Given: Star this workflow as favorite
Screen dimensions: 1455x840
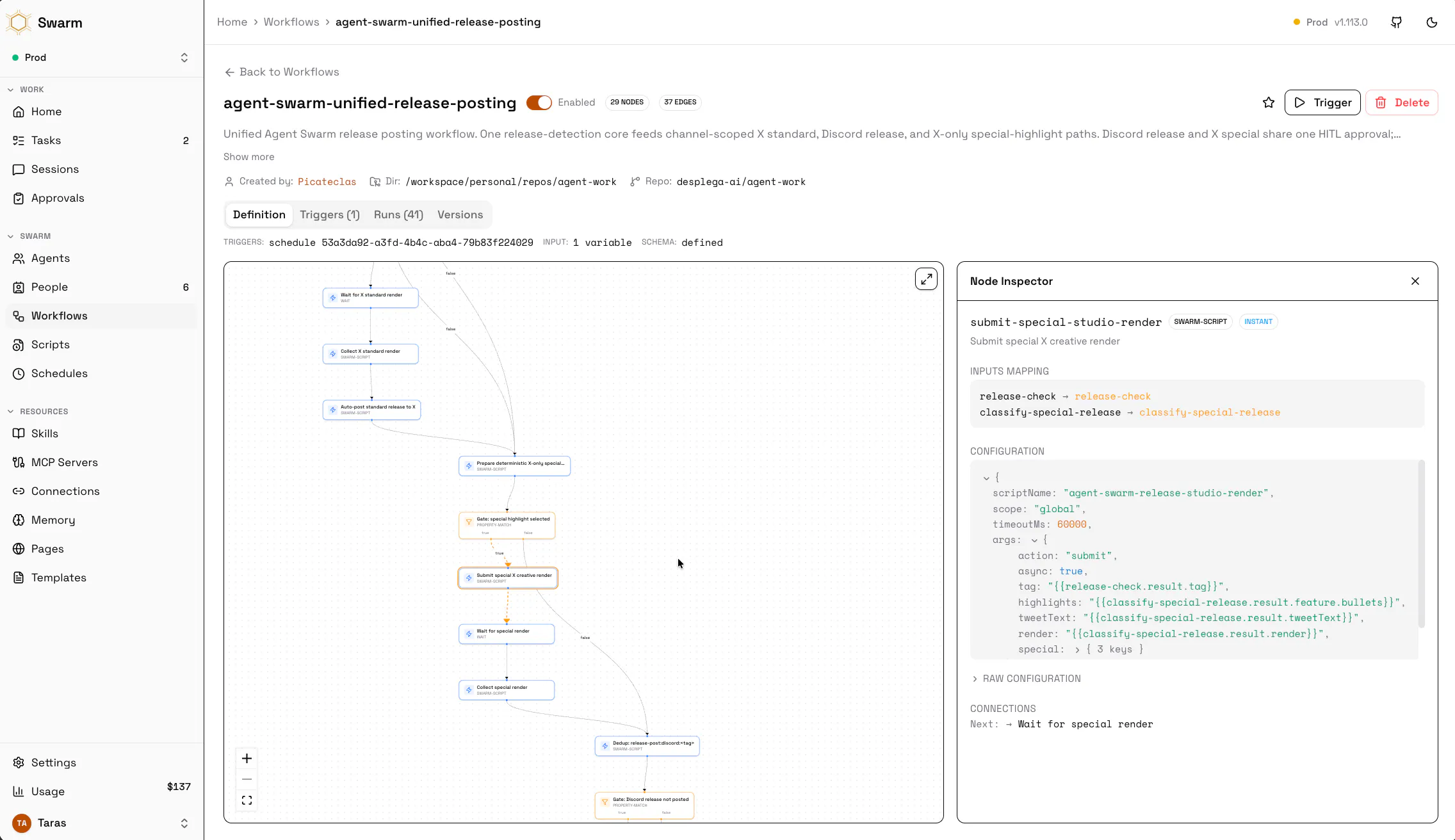Looking at the screenshot, I should click(x=1269, y=102).
